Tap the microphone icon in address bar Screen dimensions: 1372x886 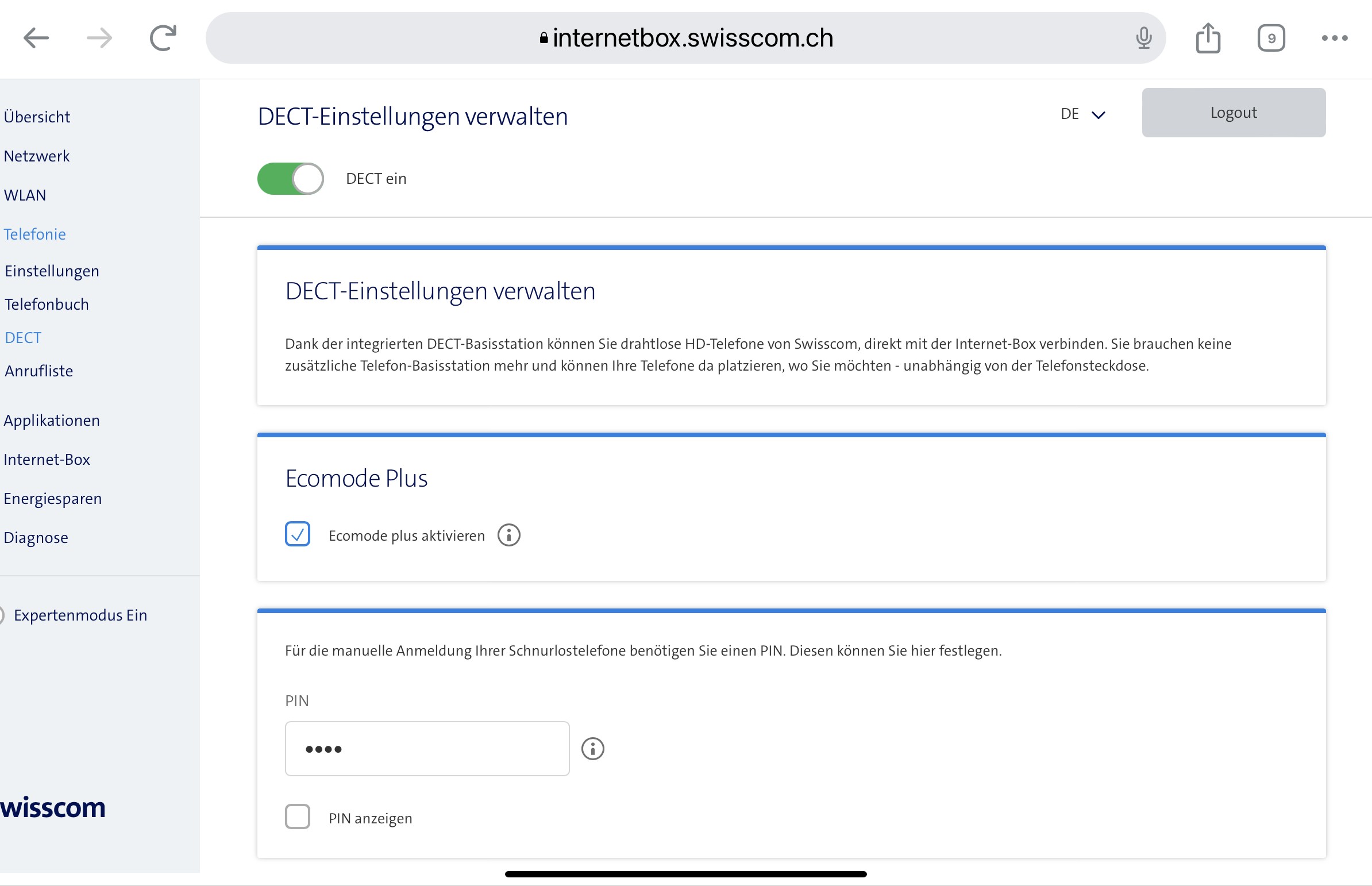tap(1144, 38)
